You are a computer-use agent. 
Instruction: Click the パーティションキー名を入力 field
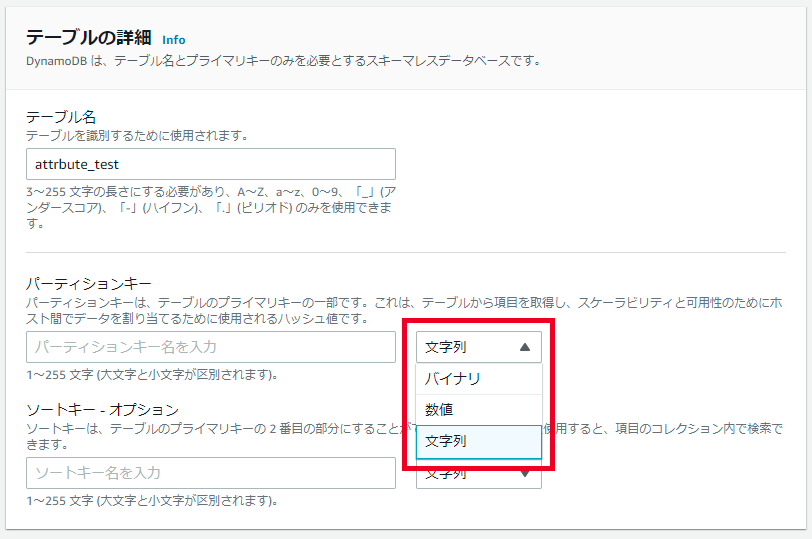click(211, 347)
